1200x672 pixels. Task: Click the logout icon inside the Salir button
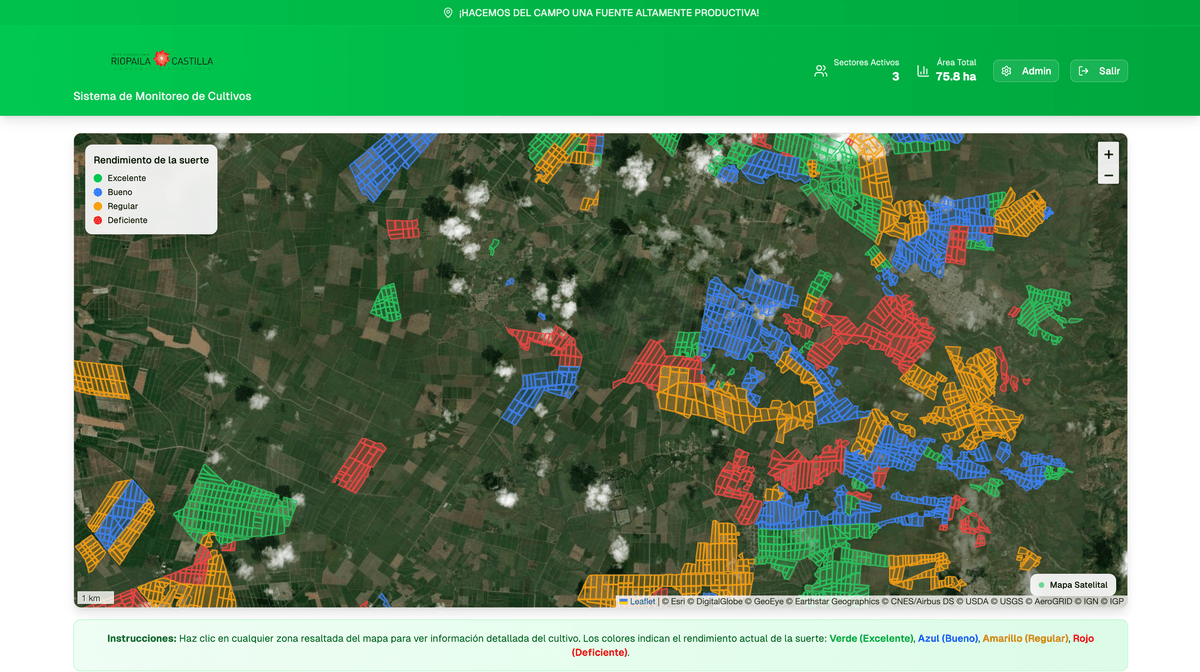1082,70
